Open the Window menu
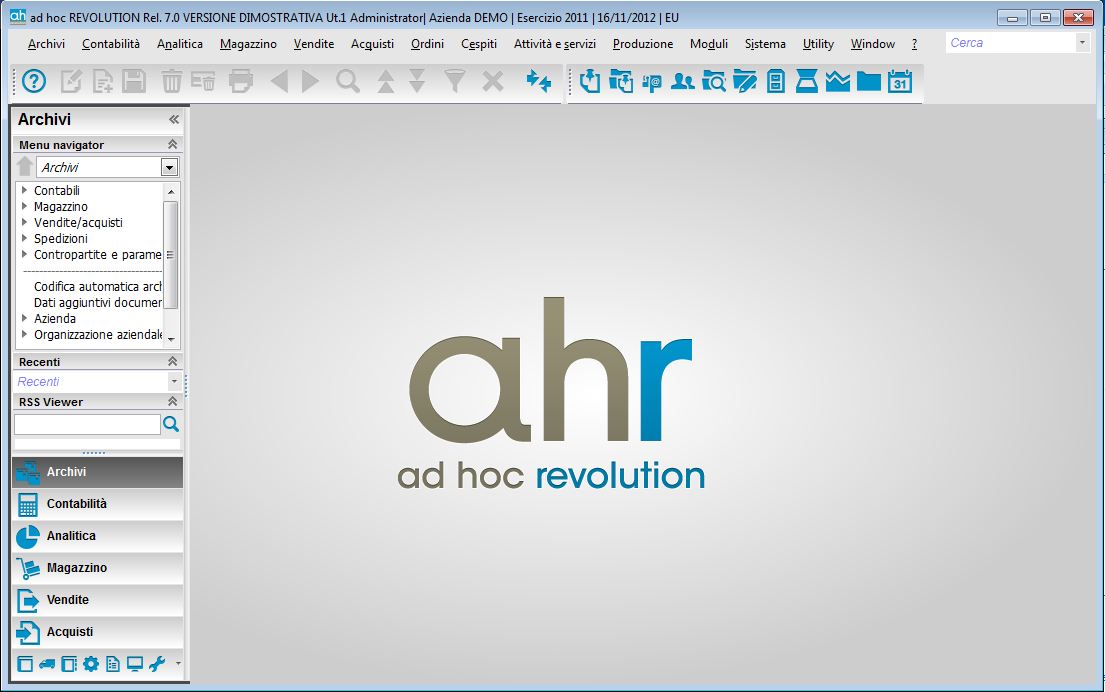 pos(872,44)
